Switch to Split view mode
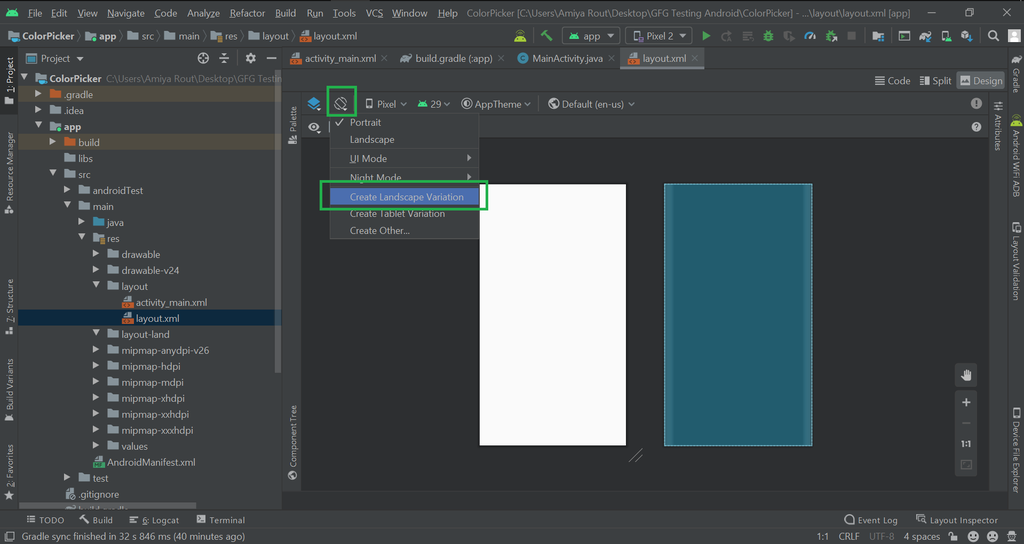This screenshot has width=1024, height=544. [934, 81]
